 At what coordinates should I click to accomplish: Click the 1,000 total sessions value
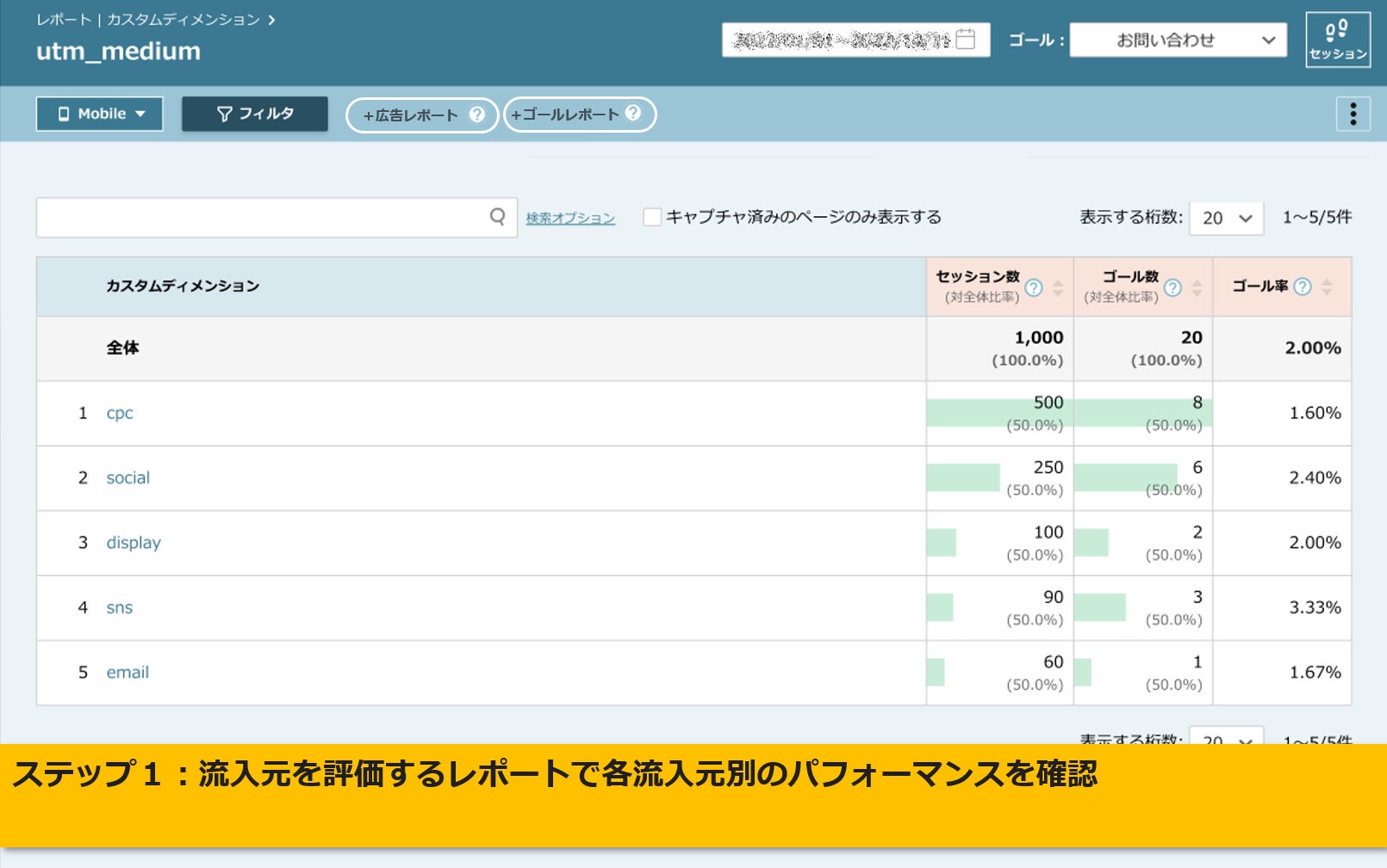click(x=1039, y=338)
